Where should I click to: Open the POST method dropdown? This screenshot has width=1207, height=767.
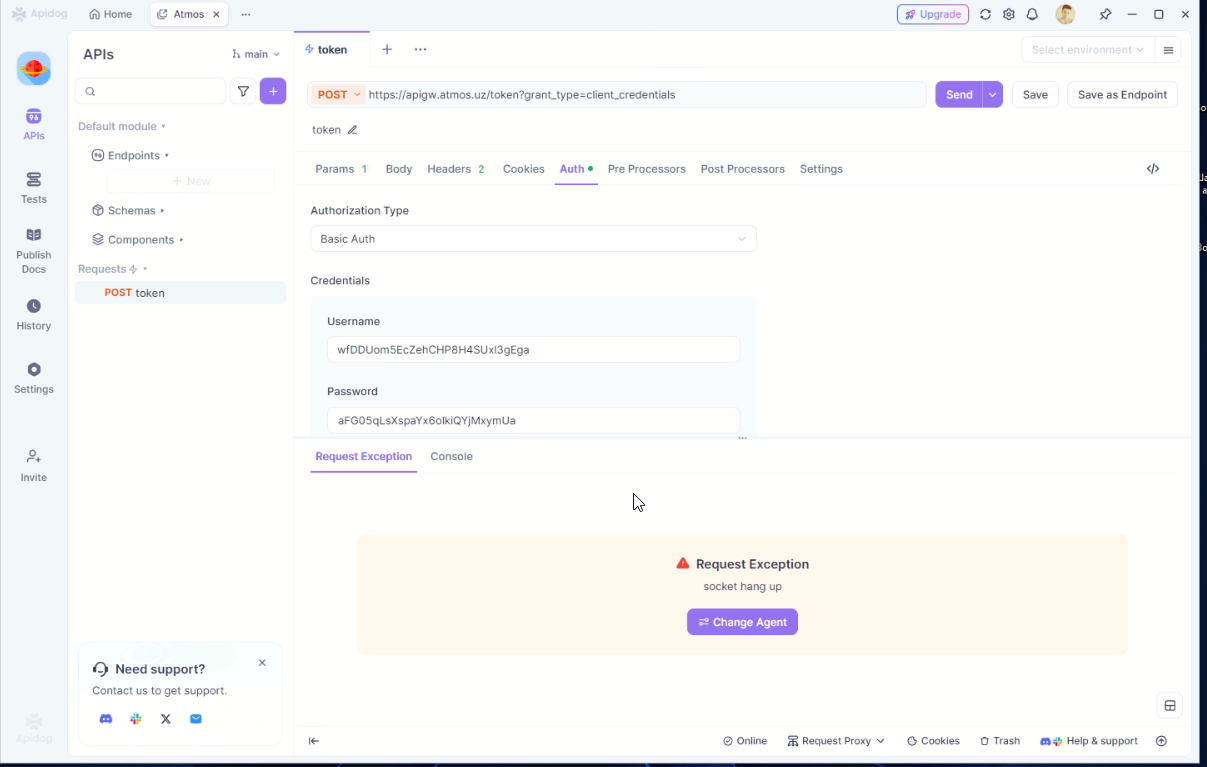[339, 95]
